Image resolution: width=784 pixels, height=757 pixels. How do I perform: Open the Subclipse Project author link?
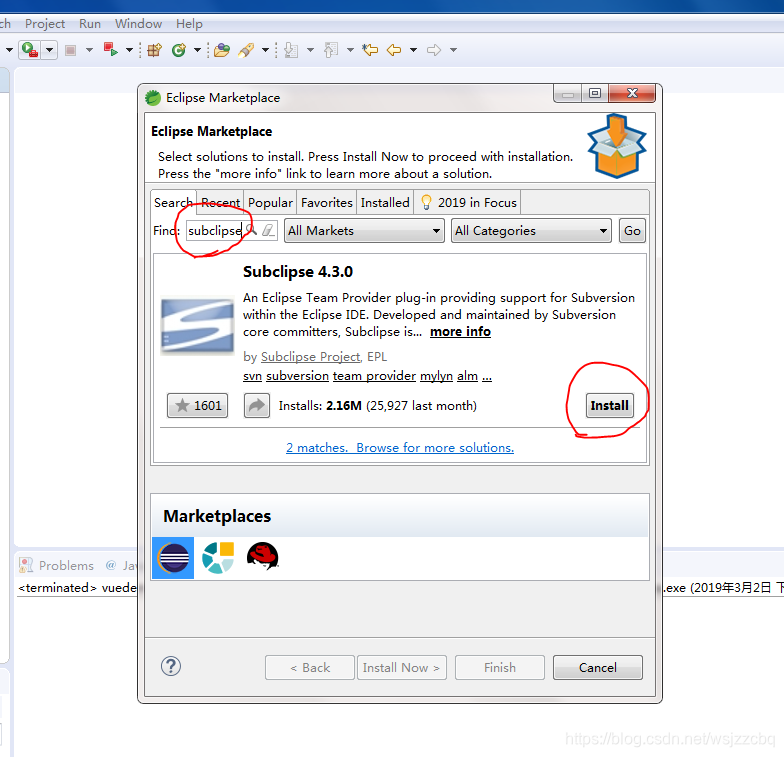[310, 356]
